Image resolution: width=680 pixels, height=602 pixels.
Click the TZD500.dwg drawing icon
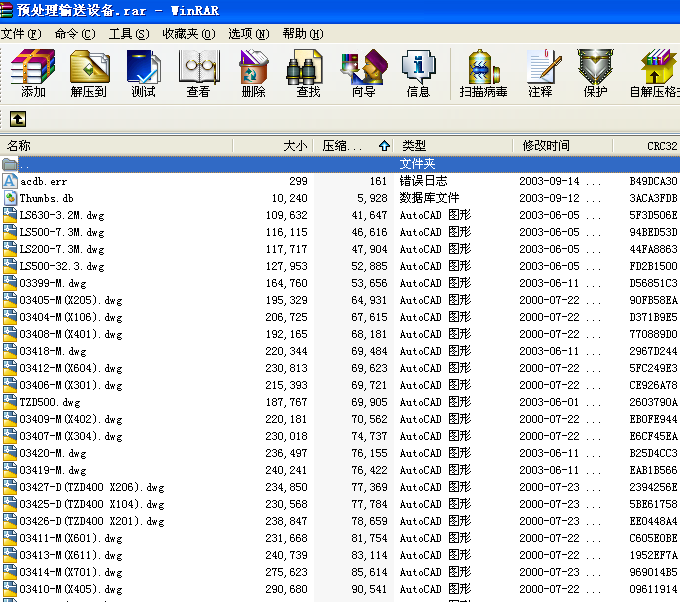pos(10,402)
